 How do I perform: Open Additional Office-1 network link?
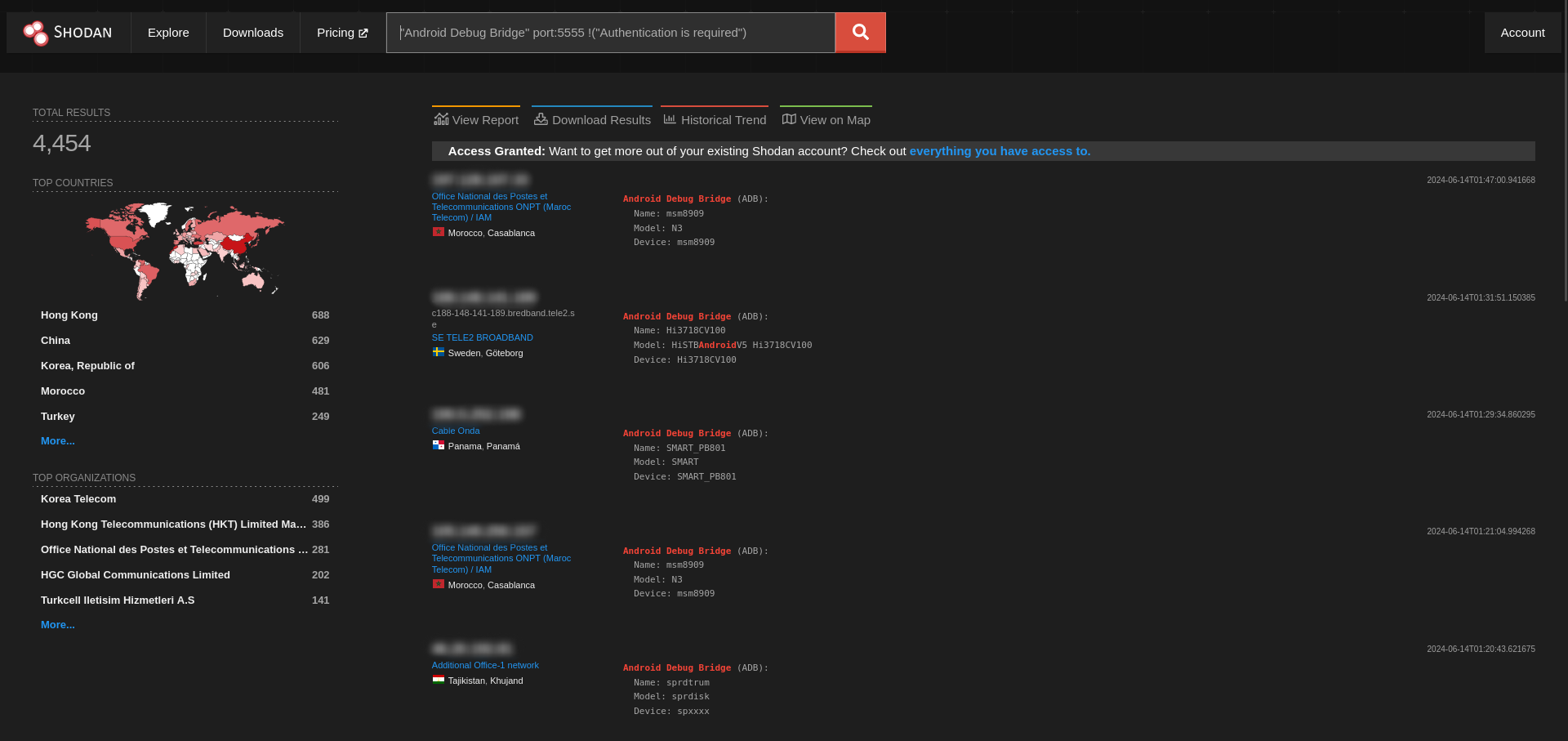pos(485,665)
